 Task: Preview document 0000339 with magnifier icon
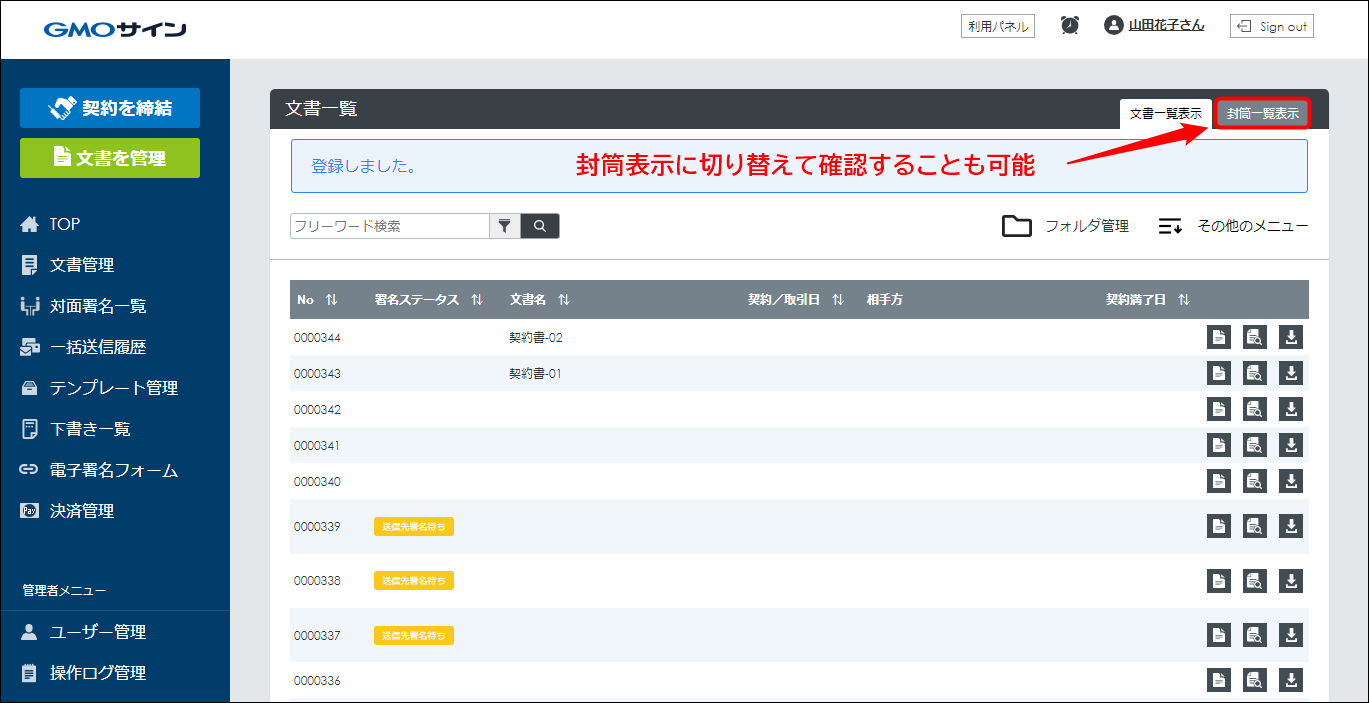click(x=1254, y=526)
